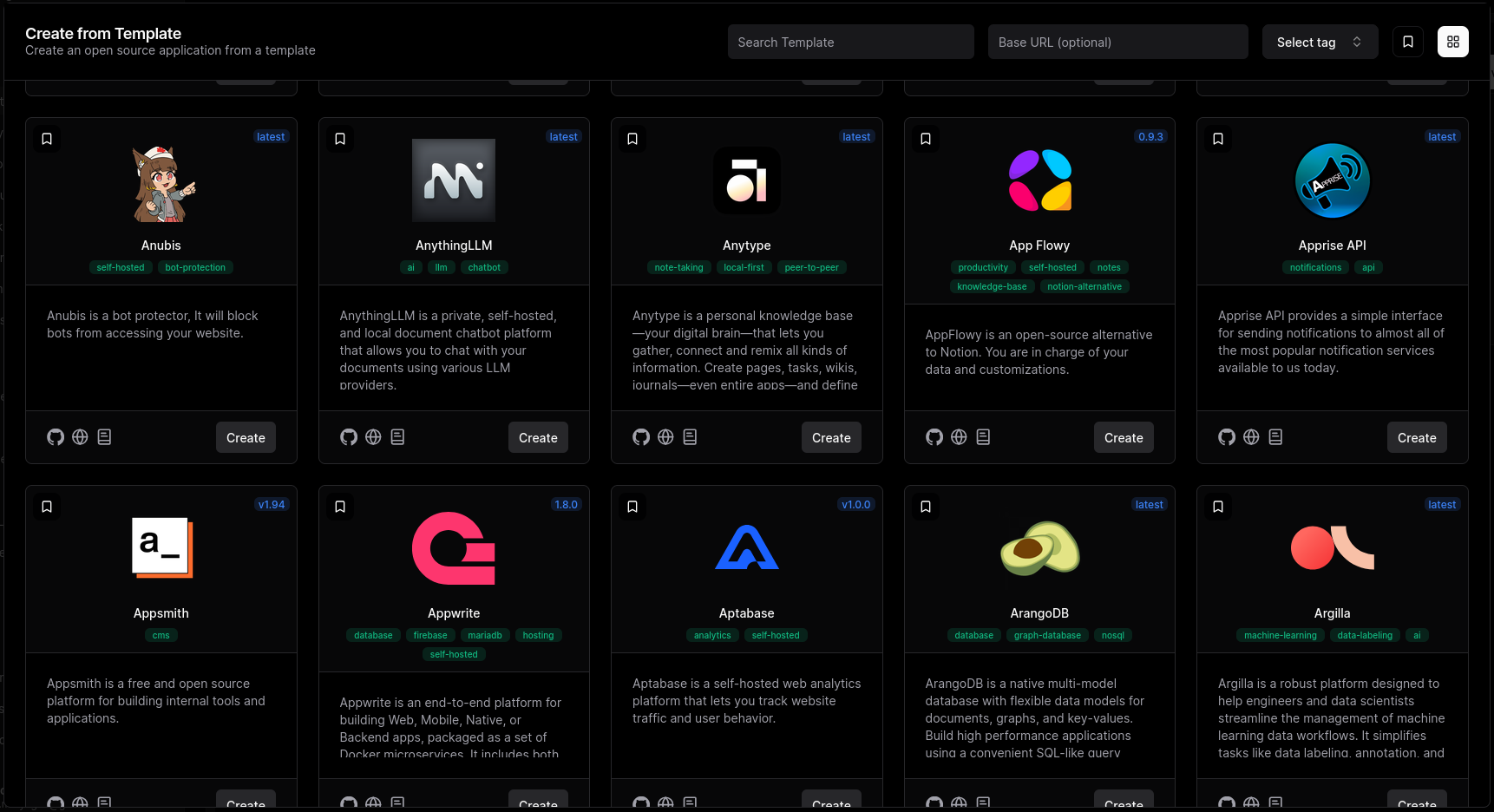Bookmark the Appsmith template
Image resolution: width=1494 pixels, height=812 pixels.
(47, 507)
